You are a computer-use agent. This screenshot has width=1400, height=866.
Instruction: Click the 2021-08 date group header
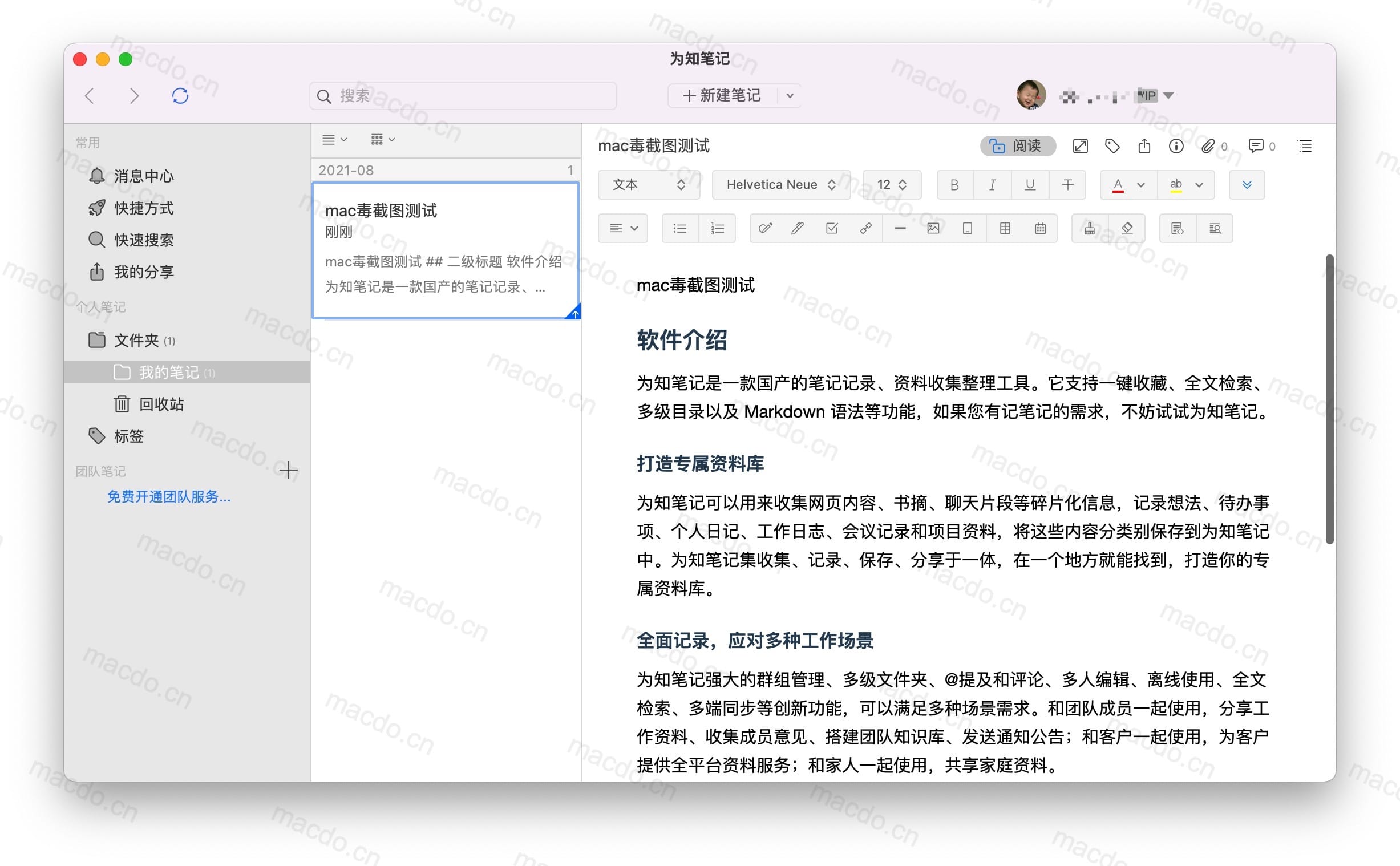pyautogui.click(x=446, y=170)
